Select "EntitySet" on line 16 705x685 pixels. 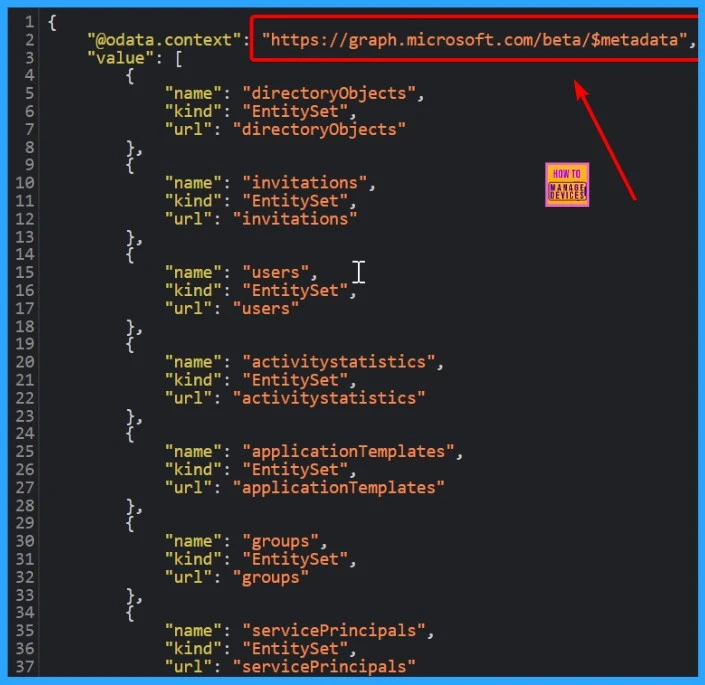click(x=295, y=290)
